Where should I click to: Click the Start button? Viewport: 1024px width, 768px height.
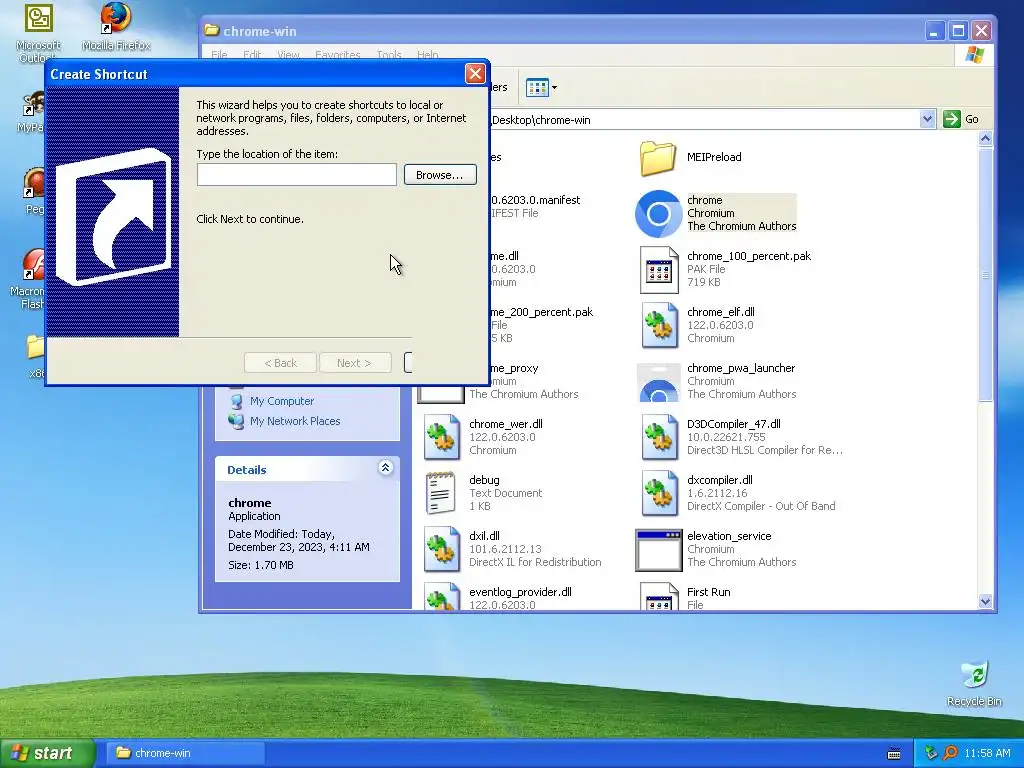[47, 754]
